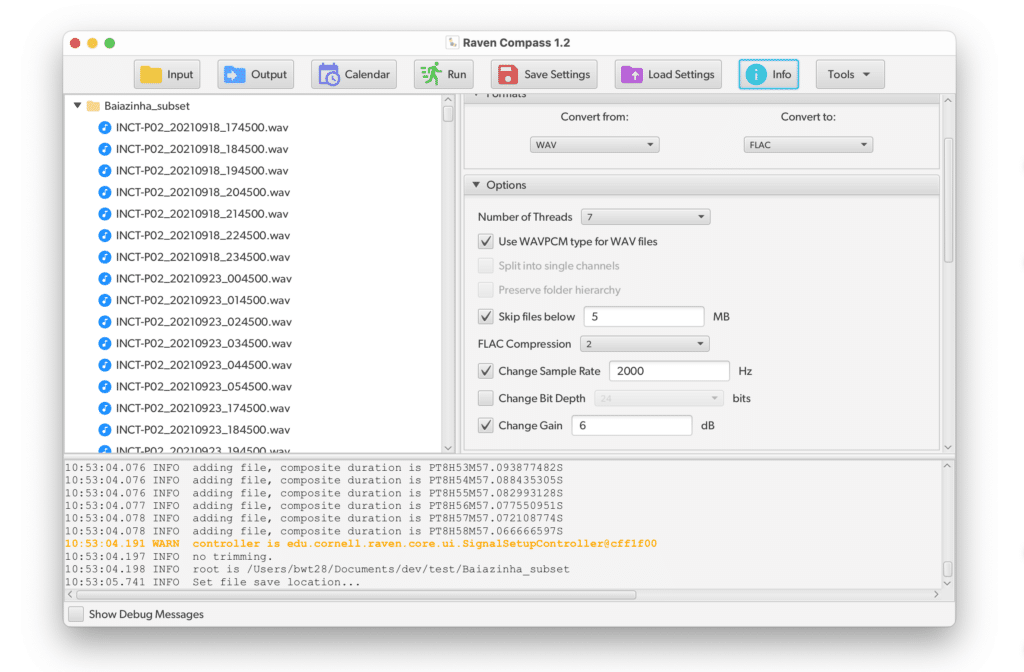Click the Save Settings icon

pos(511,73)
